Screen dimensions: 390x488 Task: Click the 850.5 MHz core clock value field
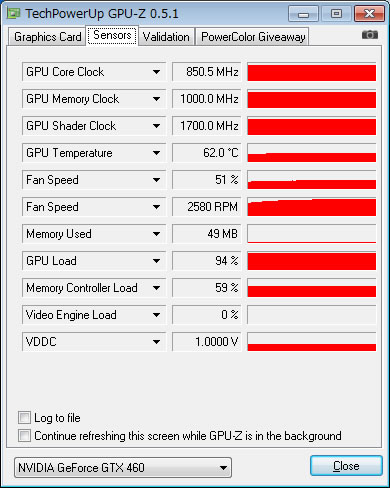pos(206,72)
